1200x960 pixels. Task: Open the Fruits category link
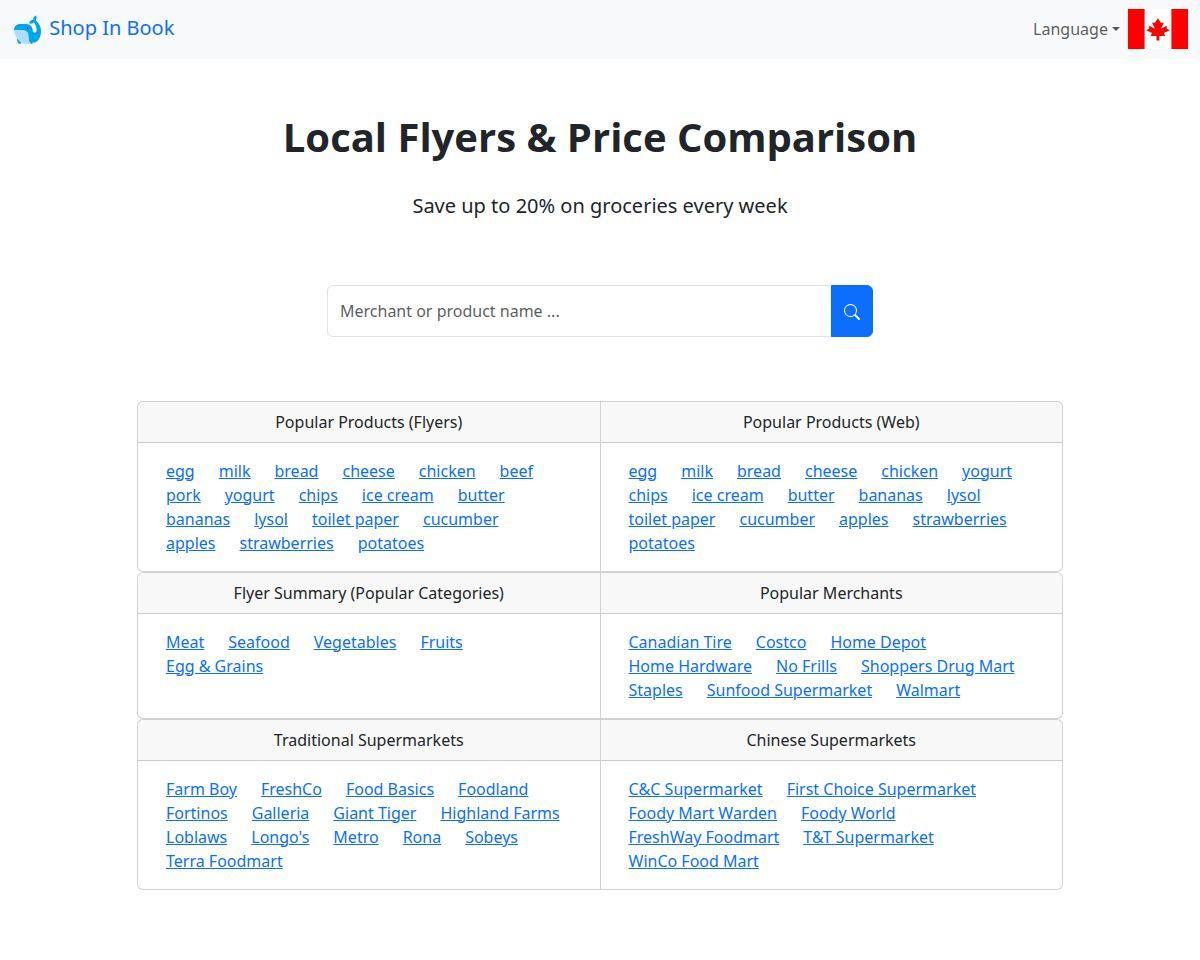(x=441, y=642)
